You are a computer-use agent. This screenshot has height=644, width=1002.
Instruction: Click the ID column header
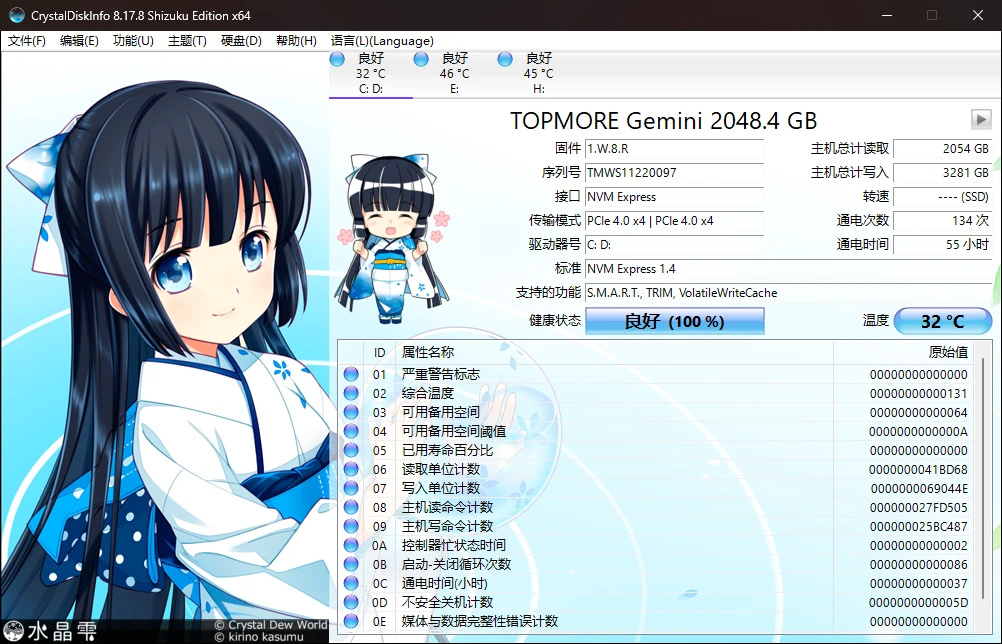click(x=380, y=353)
